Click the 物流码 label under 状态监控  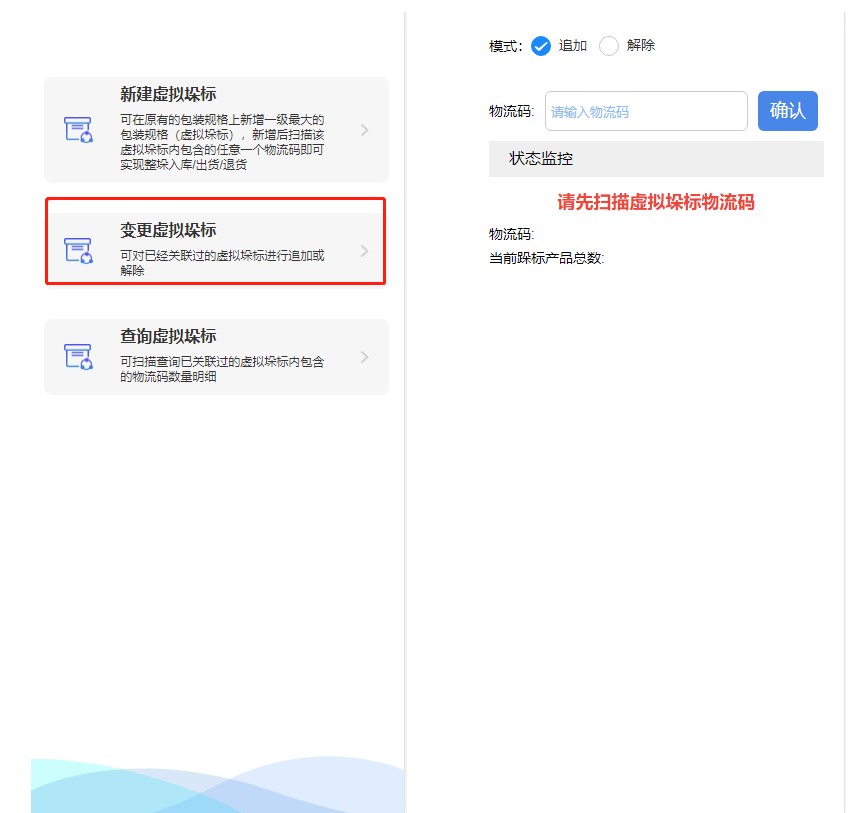click(x=512, y=234)
